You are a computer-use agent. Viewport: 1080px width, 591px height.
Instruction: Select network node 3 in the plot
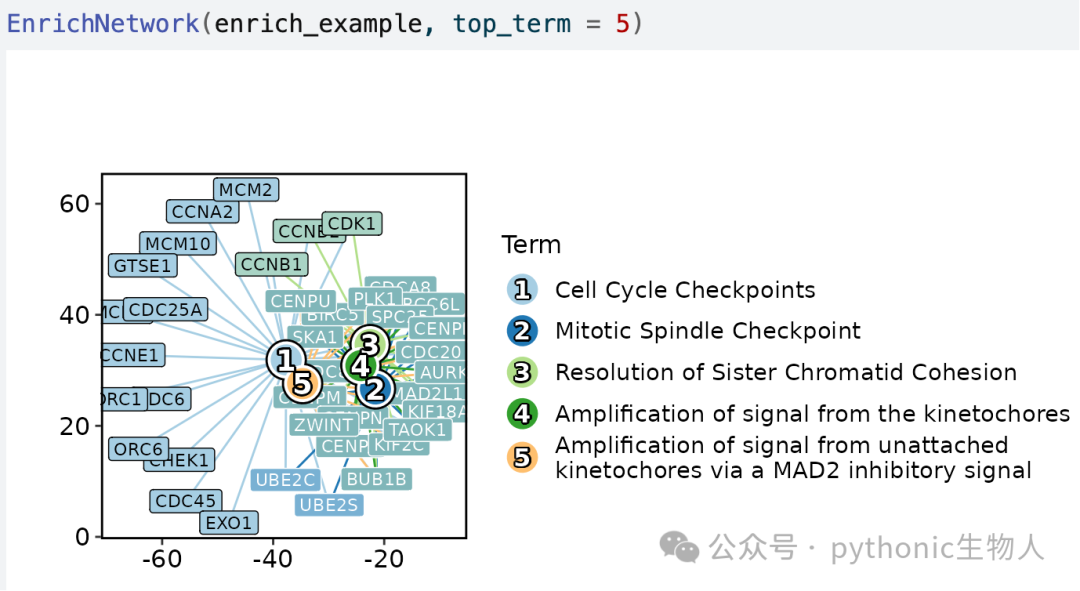(370, 344)
